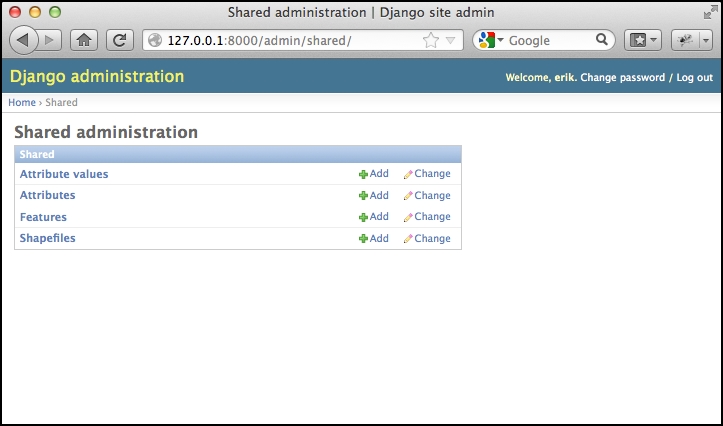Choose search engine via Google icon dropdown
Screen dimensions: 723x426
491,40
